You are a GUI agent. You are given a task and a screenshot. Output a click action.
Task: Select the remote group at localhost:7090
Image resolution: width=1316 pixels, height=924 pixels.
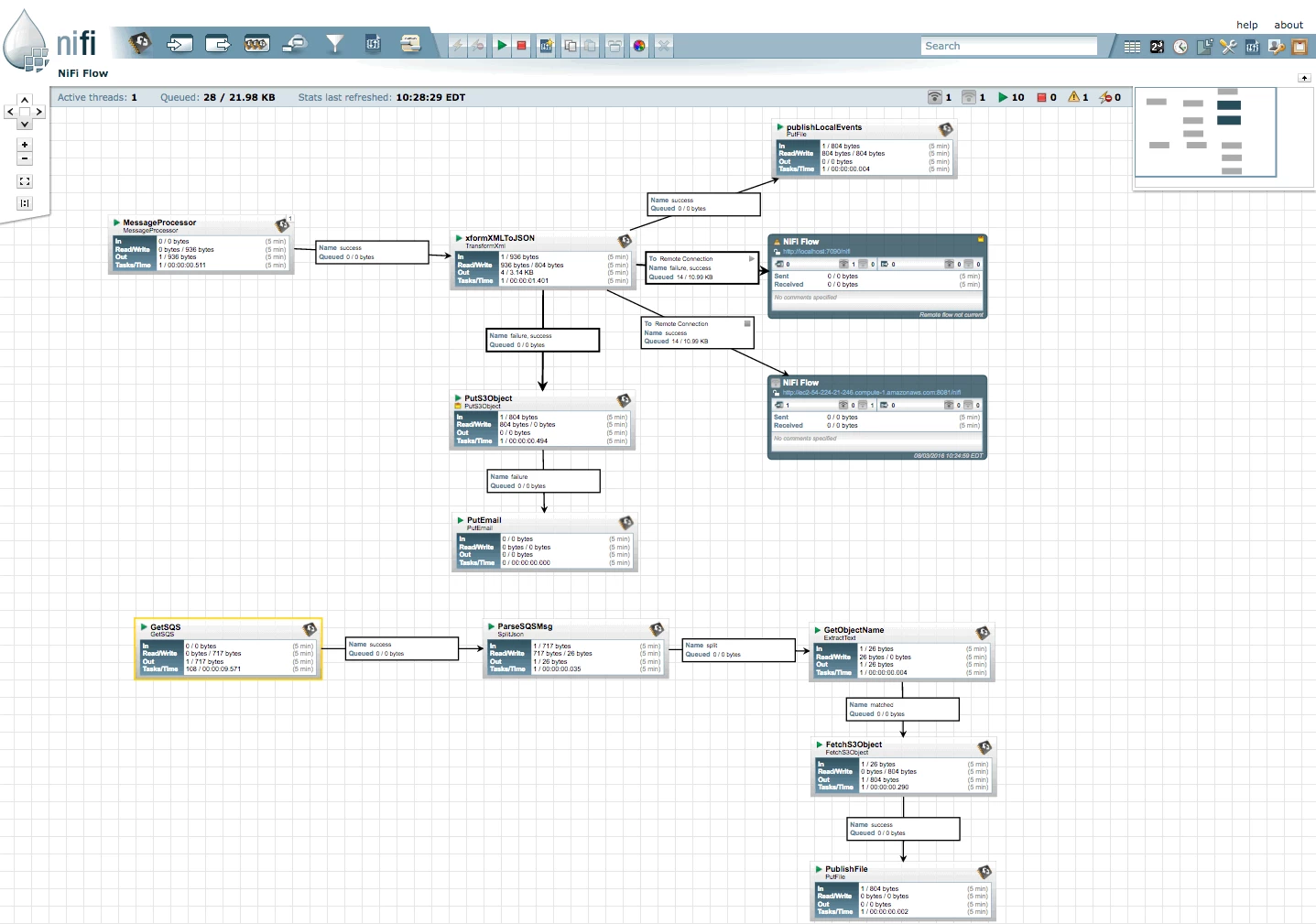[x=877, y=277]
